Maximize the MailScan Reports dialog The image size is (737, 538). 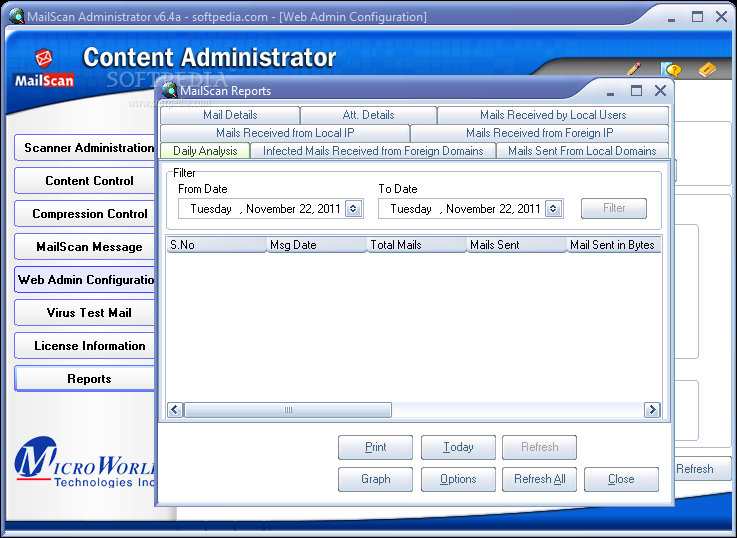click(636, 91)
